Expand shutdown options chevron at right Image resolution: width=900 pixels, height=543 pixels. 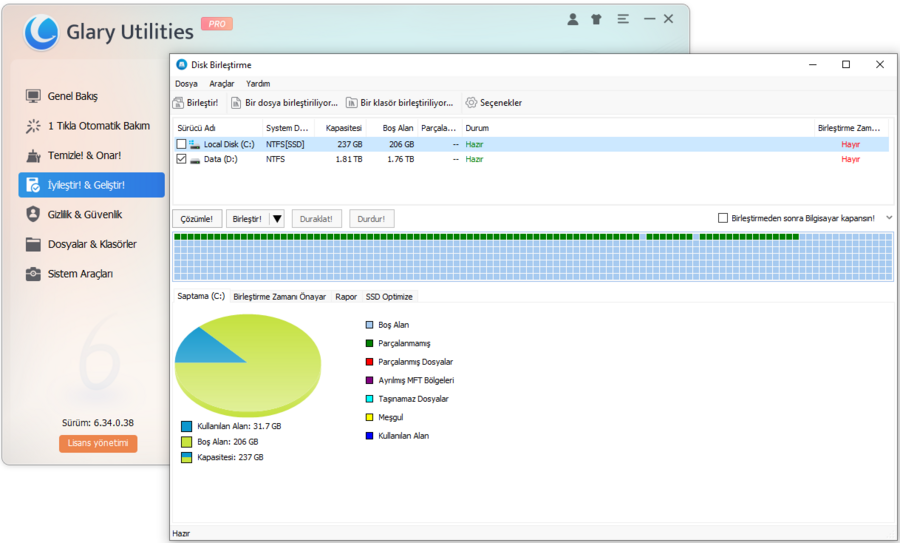(889, 218)
